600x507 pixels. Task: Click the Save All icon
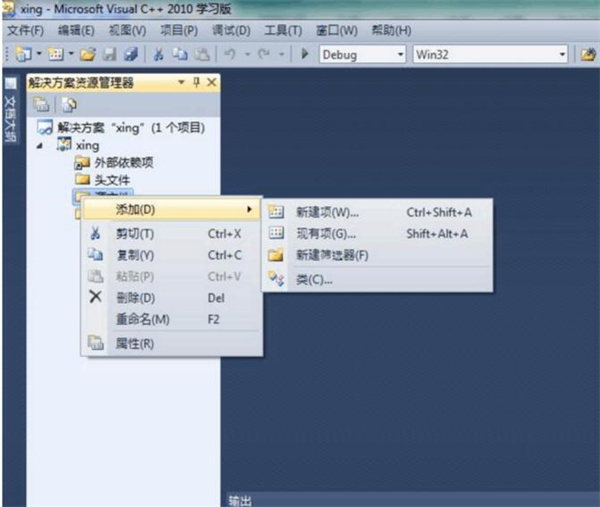pyautogui.click(x=131, y=54)
